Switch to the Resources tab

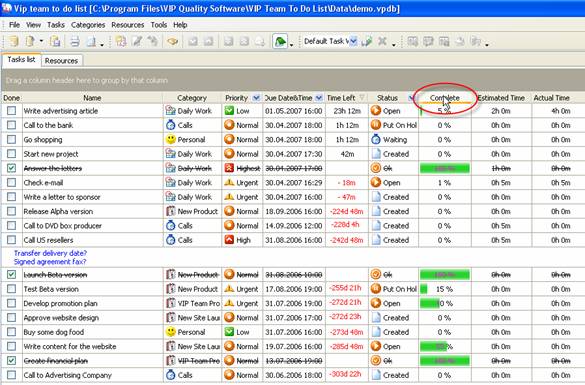coord(61,61)
